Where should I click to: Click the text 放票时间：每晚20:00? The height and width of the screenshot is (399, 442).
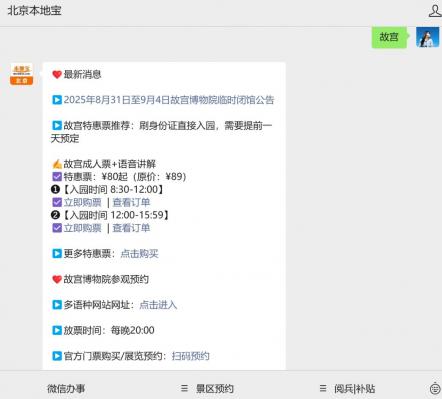pos(109,330)
